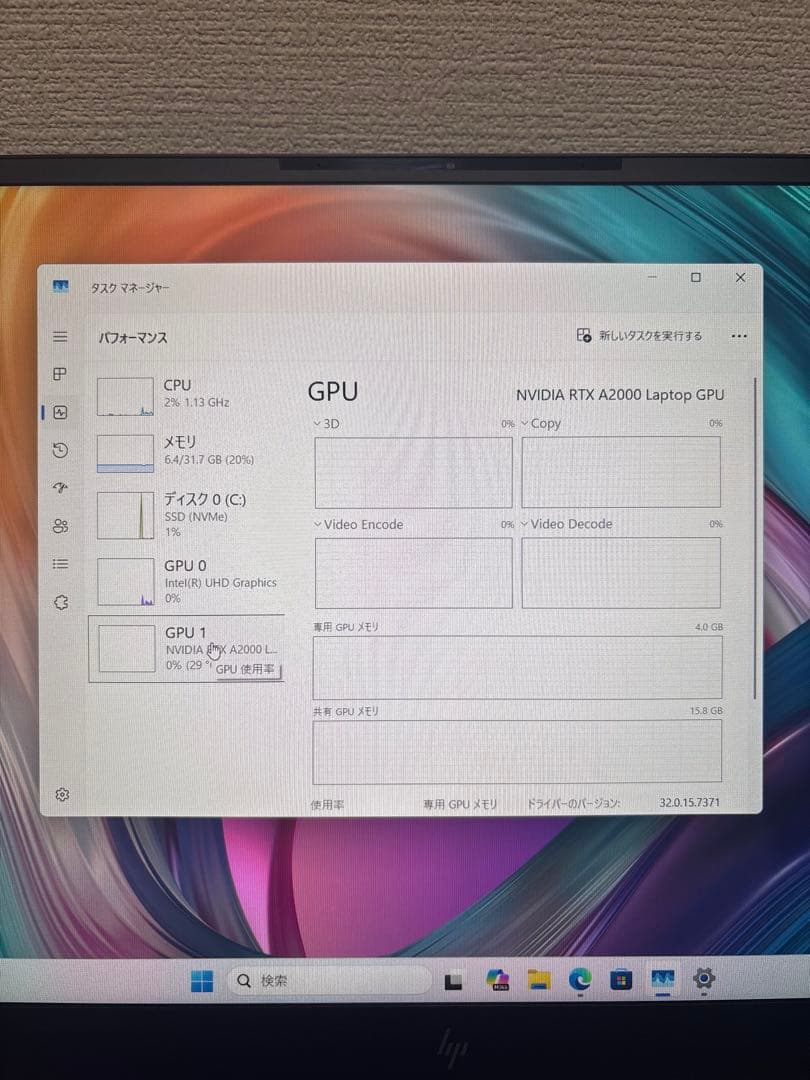Open the Details list icon in sidebar
The height and width of the screenshot is (1080, 810).
(x=61, y=564)
